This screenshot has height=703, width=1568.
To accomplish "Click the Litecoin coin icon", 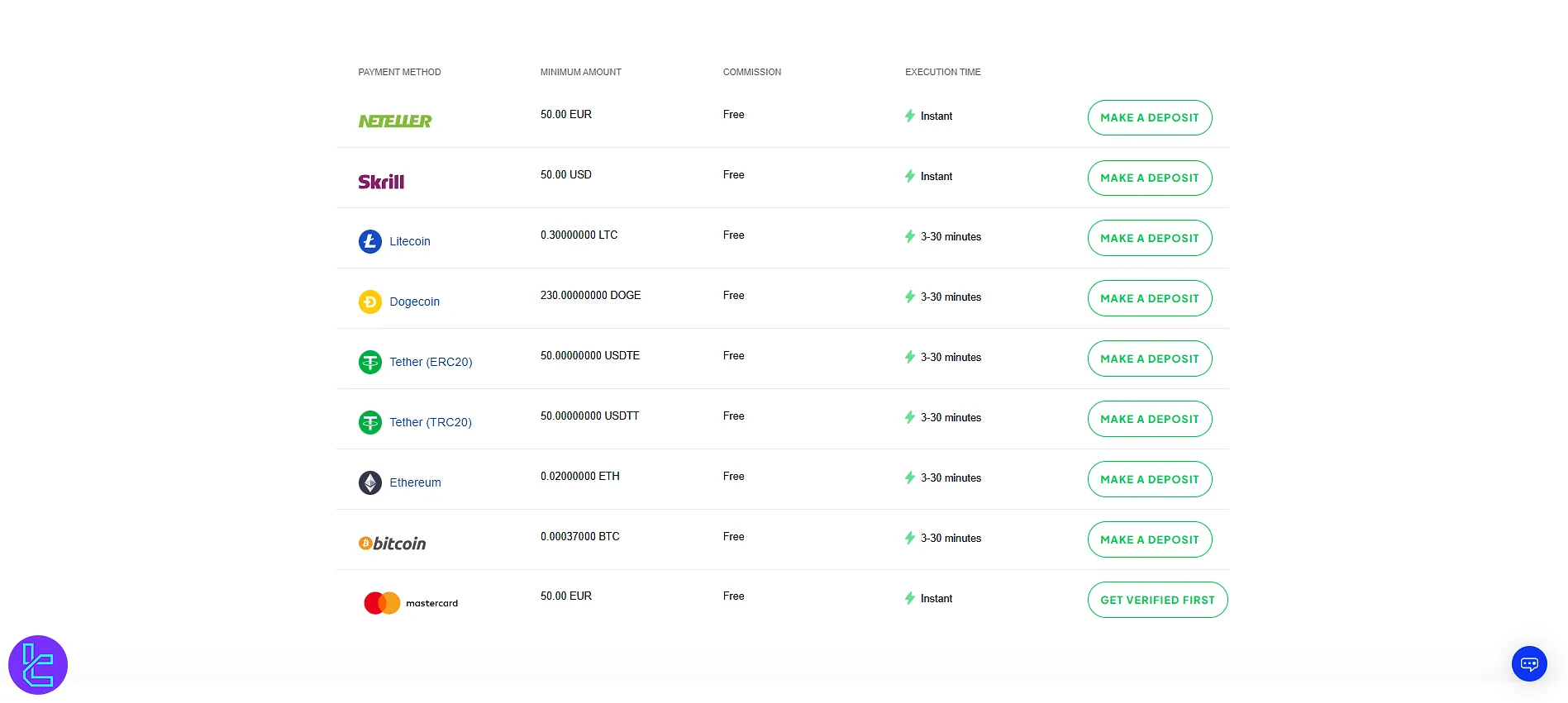I will [370, 241].
